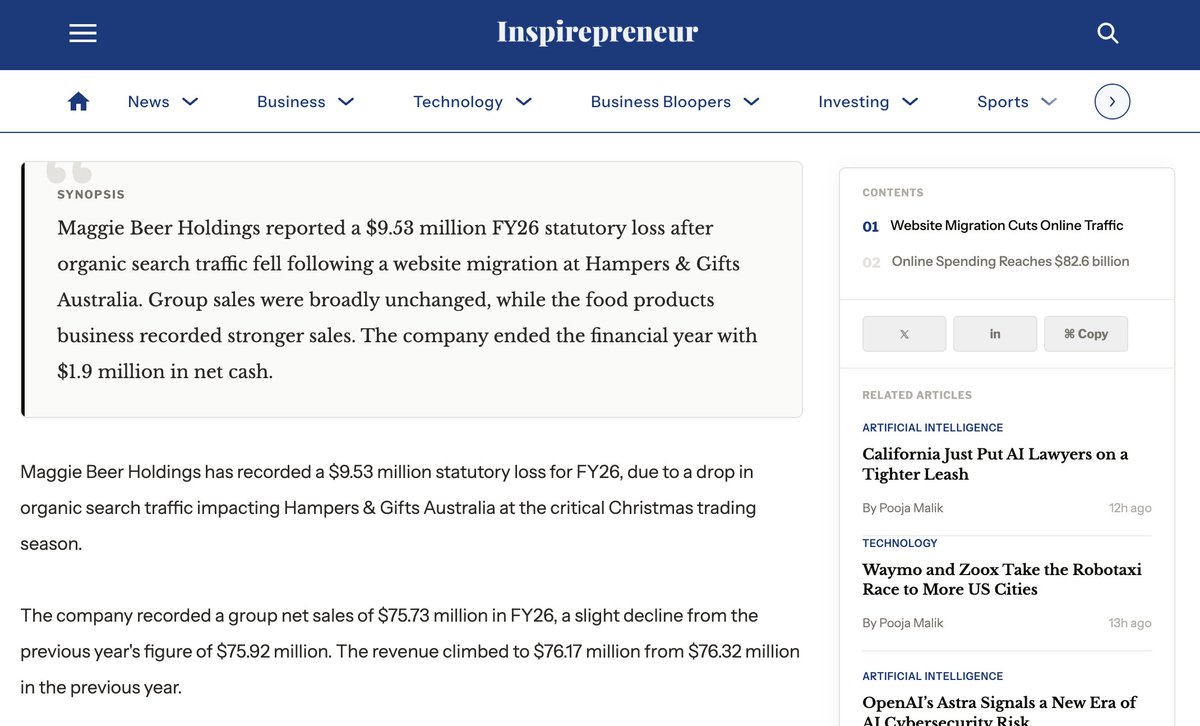
Task: Expand the News dropdown chevron
Action: point(190,102)
